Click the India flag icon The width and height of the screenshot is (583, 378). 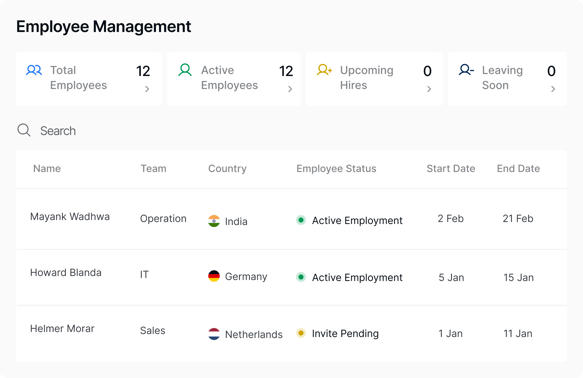[x=214, y=221]
